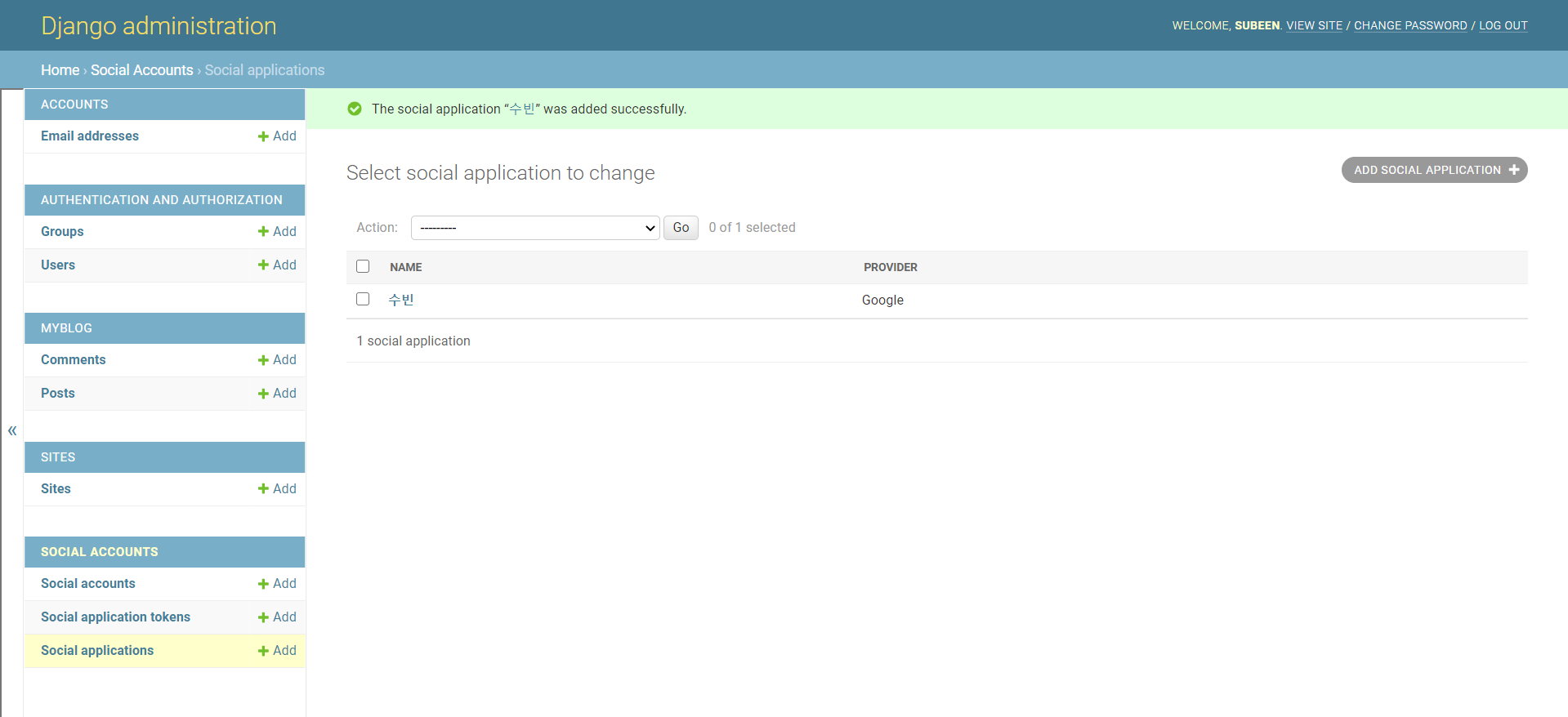
Task: Open Social Accounts breadcrumb link
Action: point(142,70)
